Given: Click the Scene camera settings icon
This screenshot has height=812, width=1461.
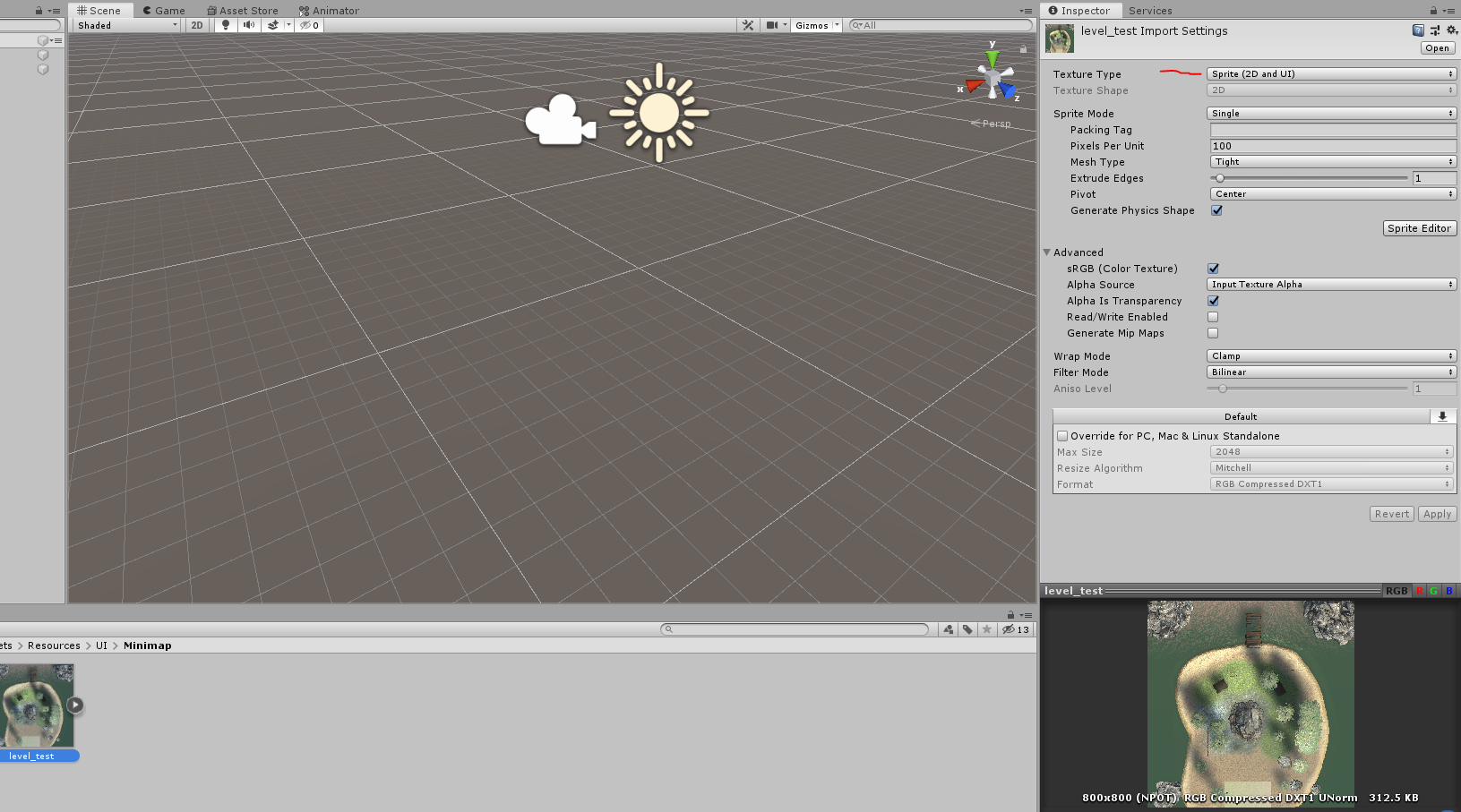Looking at the screenshot, I should (772, 25).
